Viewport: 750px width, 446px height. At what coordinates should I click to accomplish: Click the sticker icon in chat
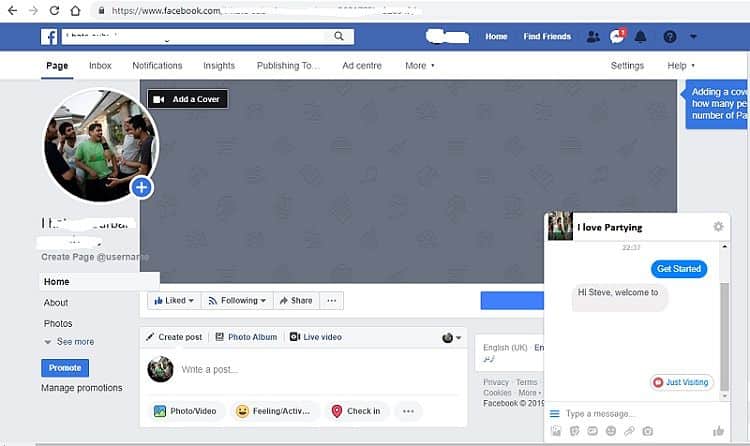point(574,431)
